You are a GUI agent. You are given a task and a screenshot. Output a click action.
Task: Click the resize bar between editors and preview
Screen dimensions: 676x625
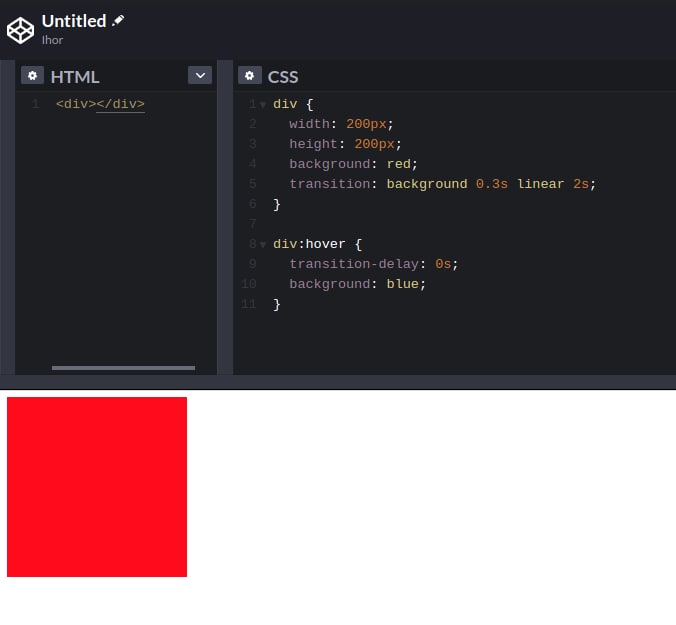pyautogui.click(x=338, y=381)
